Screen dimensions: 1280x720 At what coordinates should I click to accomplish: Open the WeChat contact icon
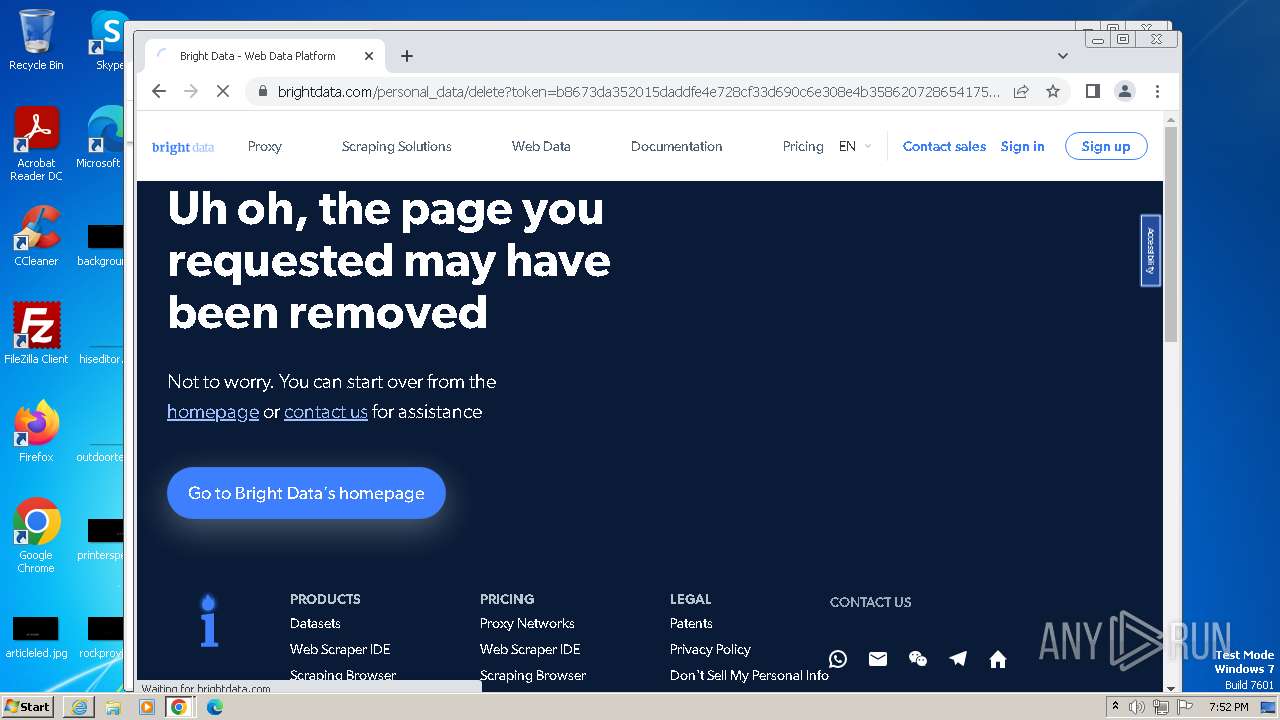[918, 659]
